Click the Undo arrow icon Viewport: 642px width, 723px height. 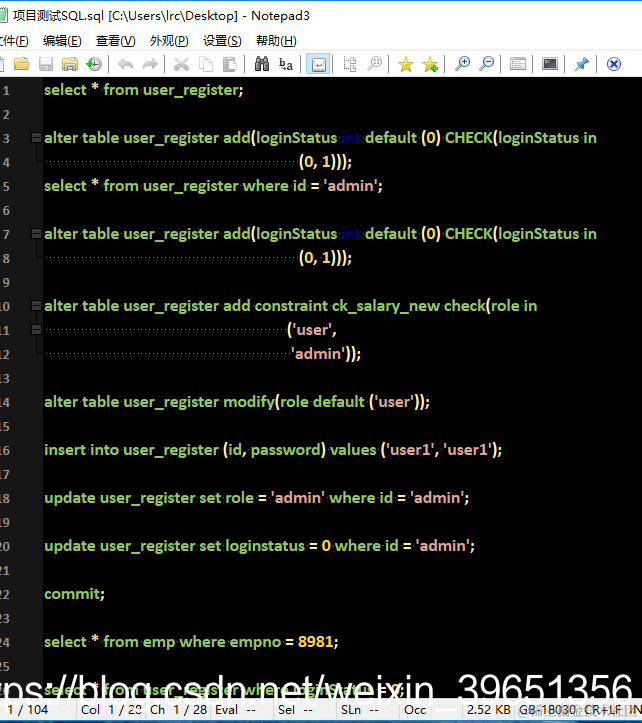pos(125,64)
